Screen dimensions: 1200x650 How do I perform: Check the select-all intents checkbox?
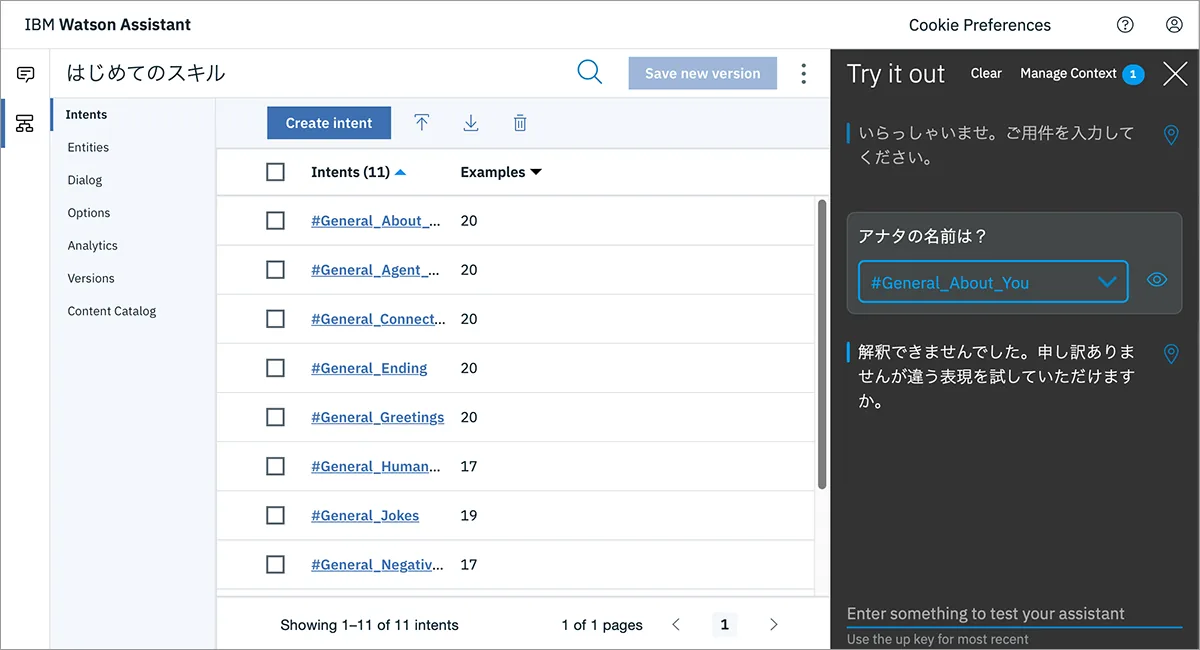276,172
